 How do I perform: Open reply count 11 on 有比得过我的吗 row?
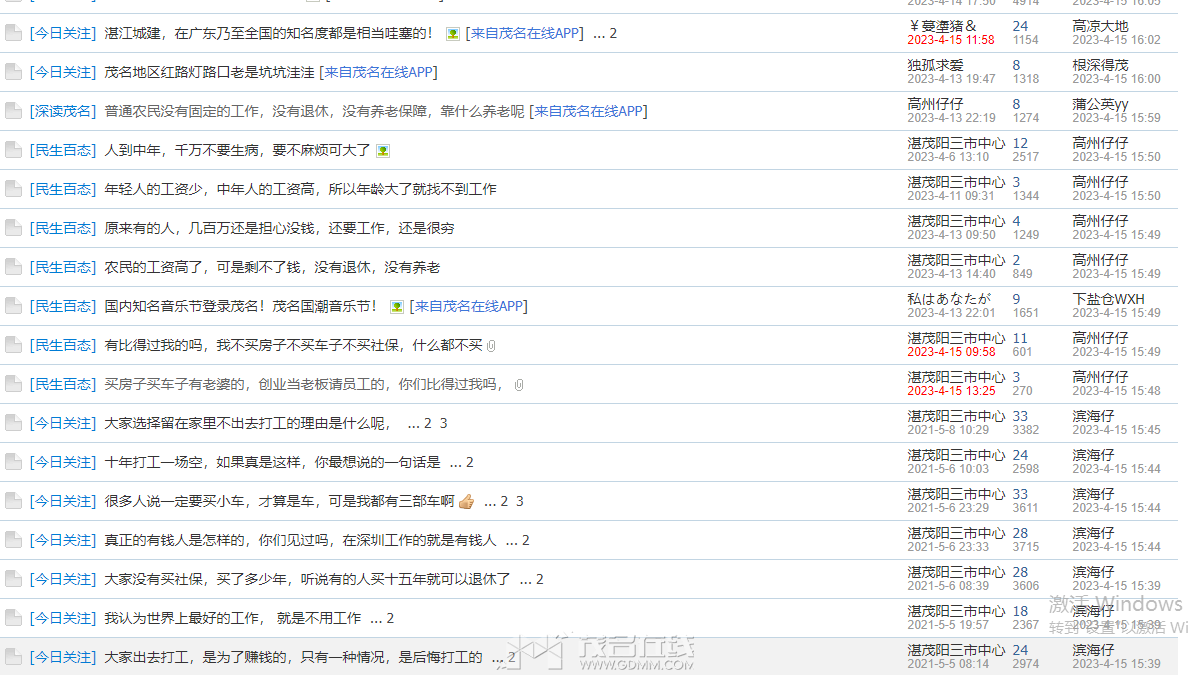coord(1021,338)
